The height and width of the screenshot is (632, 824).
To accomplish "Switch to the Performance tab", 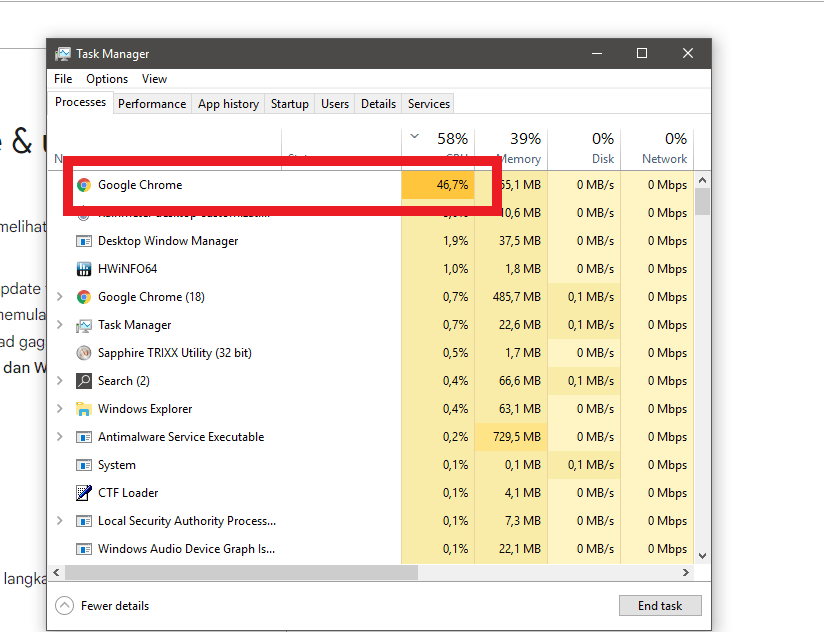I will tap(151, 103).
